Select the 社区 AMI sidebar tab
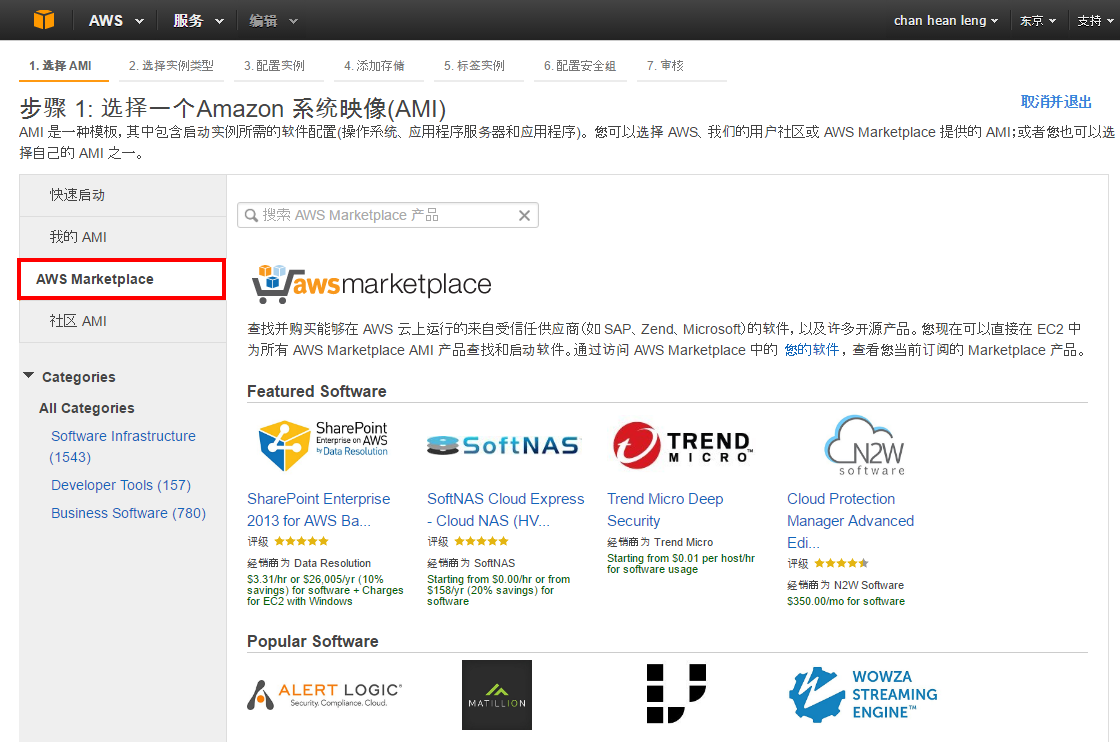This screenshot has height=742, width=1120. (x=123, y=321)
